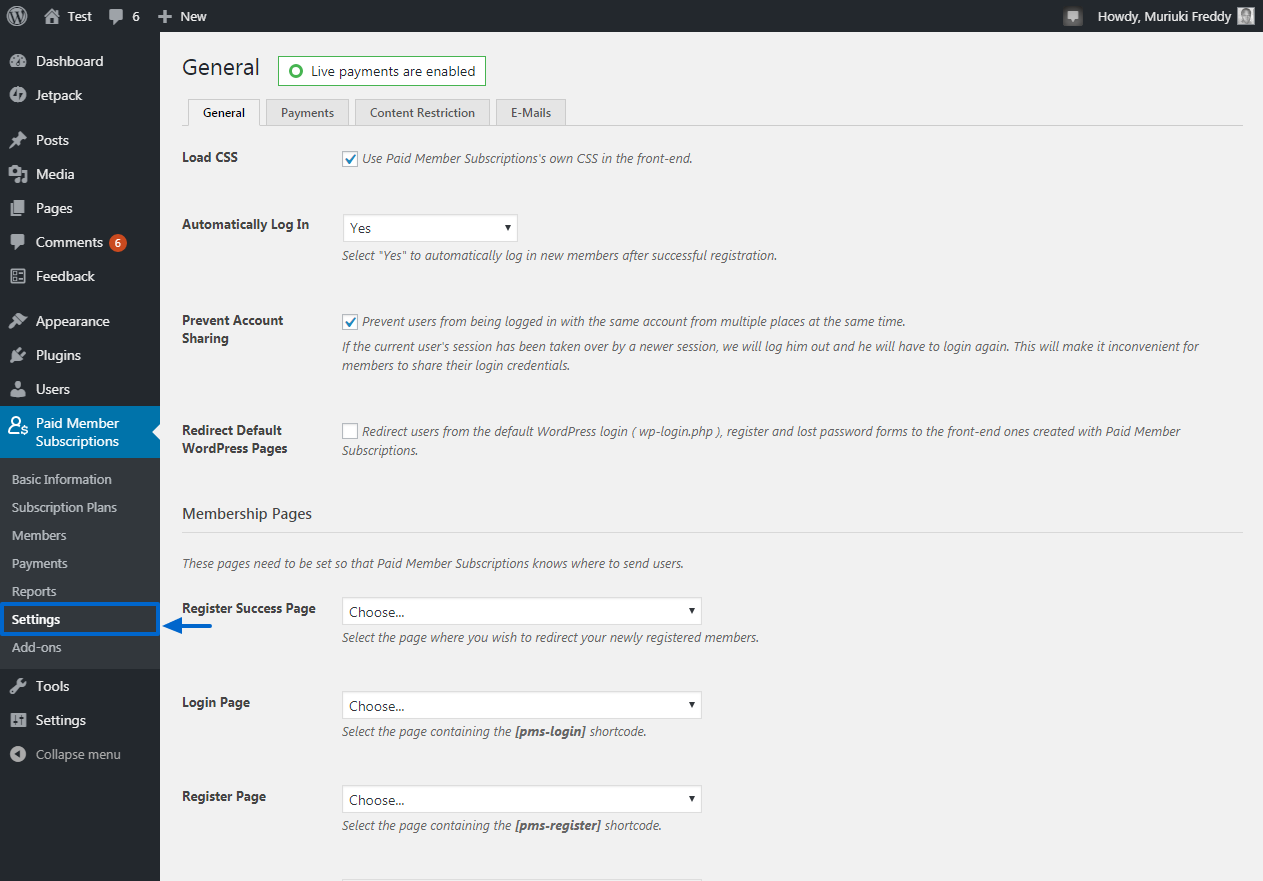Open the comments bubble icon in admin bar

pos(116,17)
